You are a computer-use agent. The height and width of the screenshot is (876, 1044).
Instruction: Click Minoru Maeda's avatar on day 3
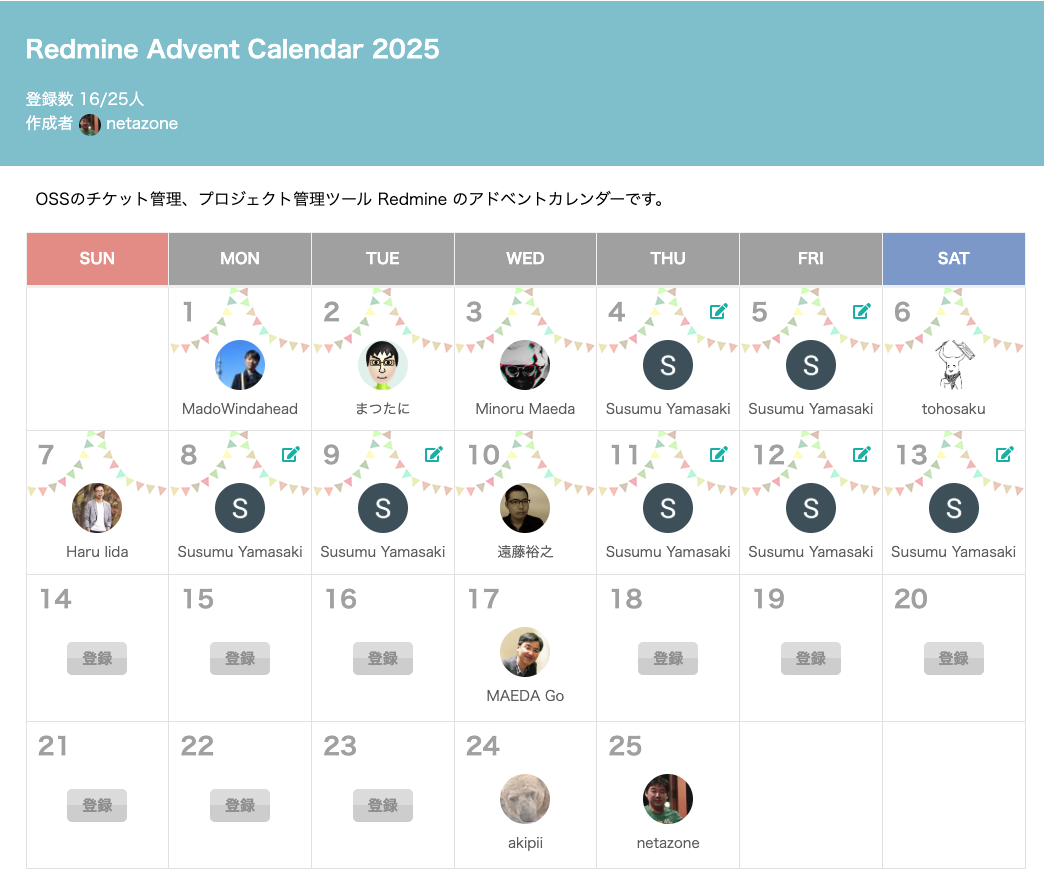pos(525,365)
